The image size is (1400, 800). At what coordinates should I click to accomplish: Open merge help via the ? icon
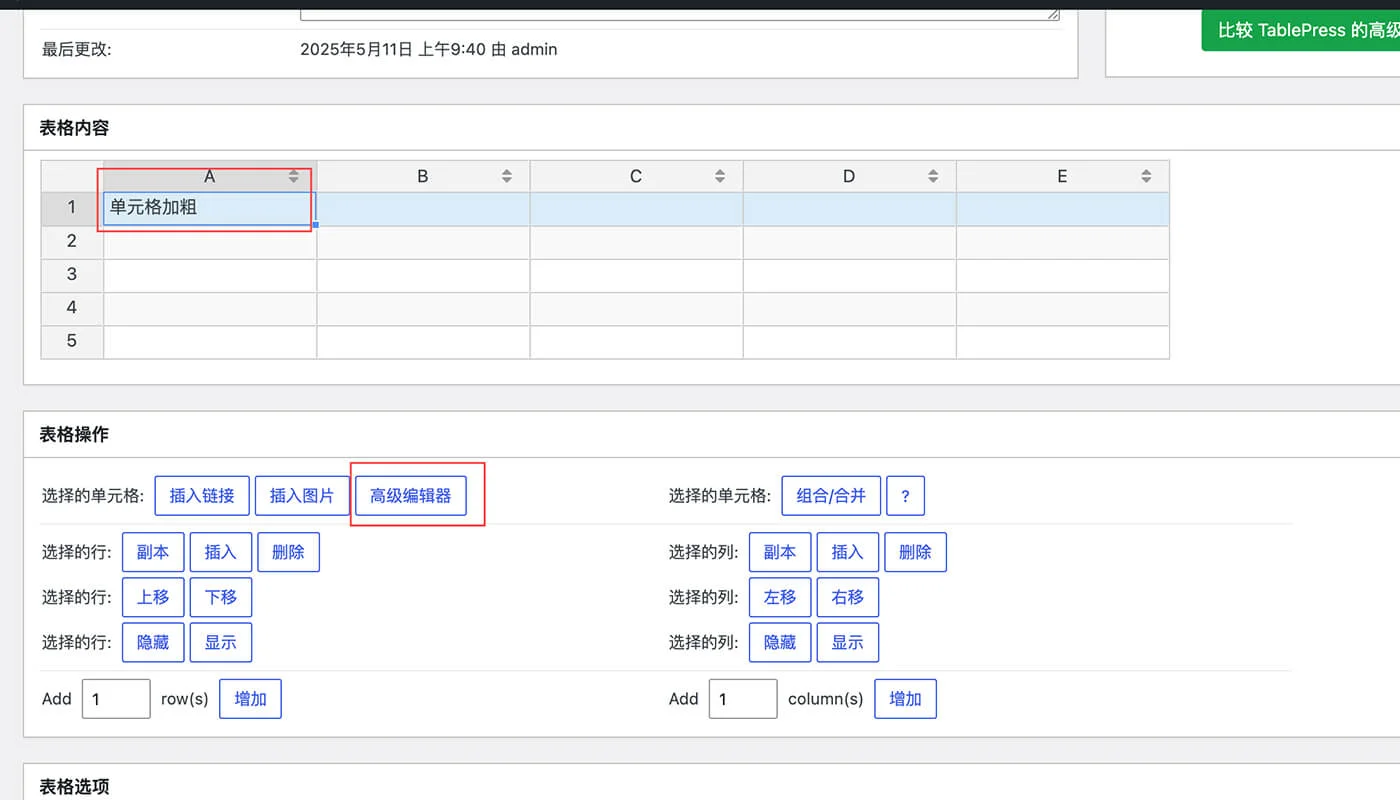(x=906, y=495)
